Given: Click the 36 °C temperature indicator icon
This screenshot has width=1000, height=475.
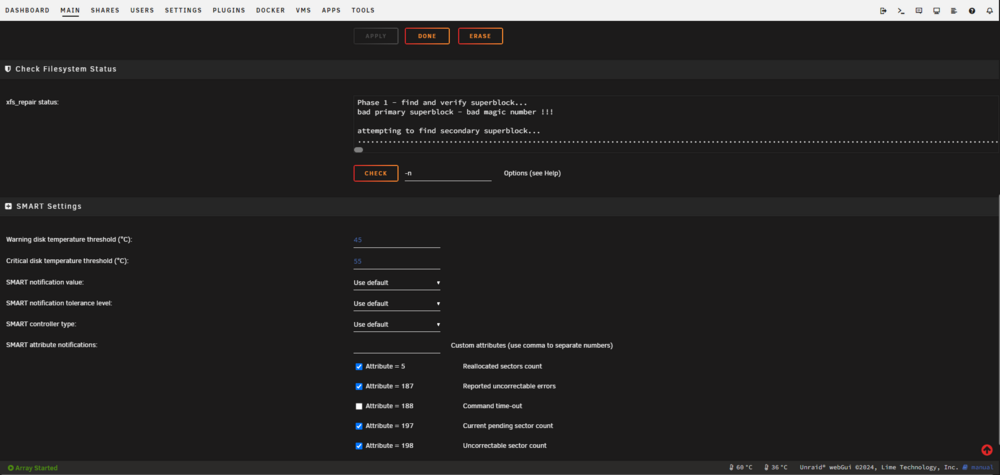Looking at the screenshot, I should 767,467.
